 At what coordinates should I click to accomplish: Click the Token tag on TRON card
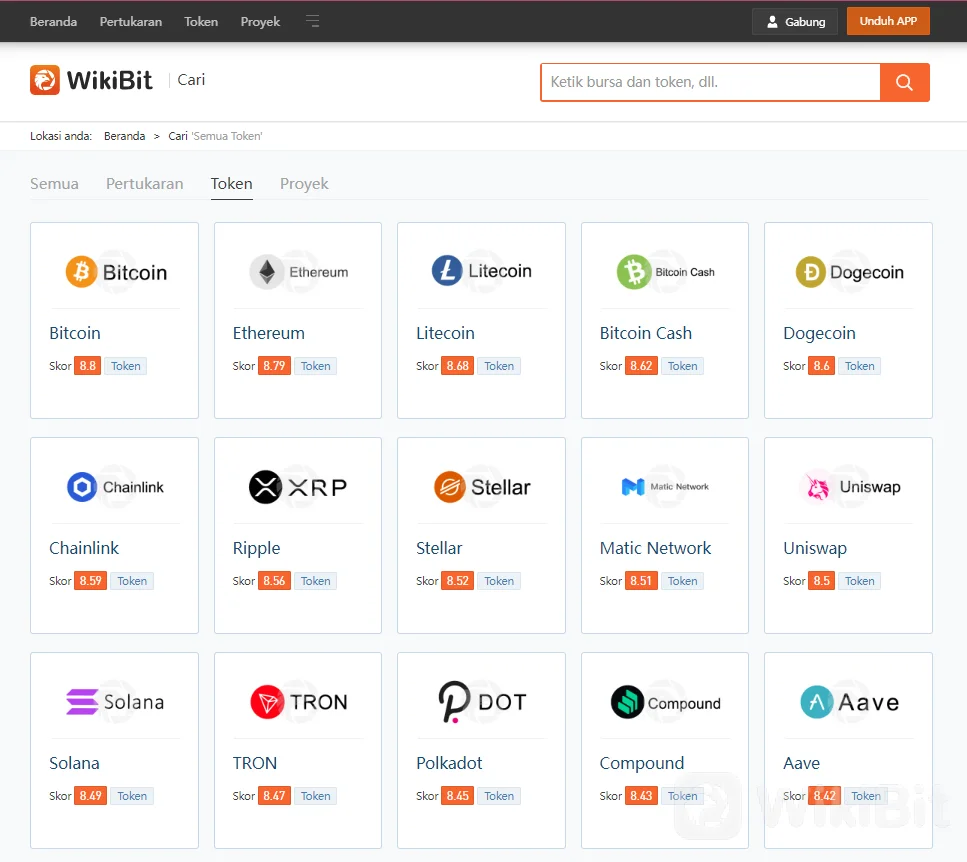315,796
